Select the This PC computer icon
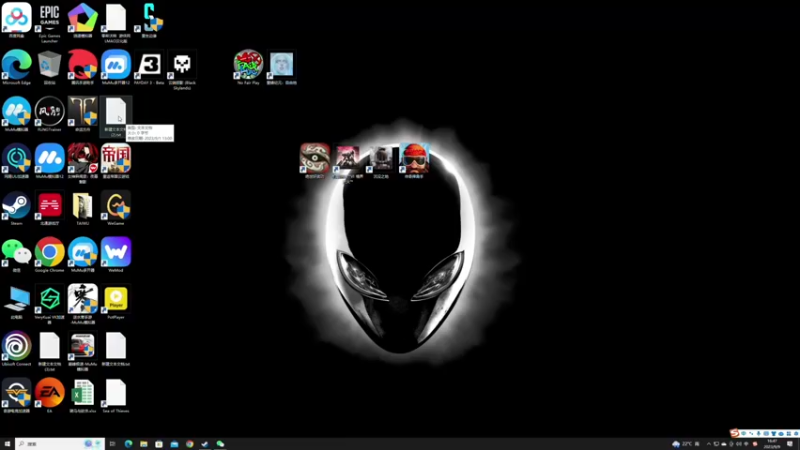 click(x=16, y=302)
